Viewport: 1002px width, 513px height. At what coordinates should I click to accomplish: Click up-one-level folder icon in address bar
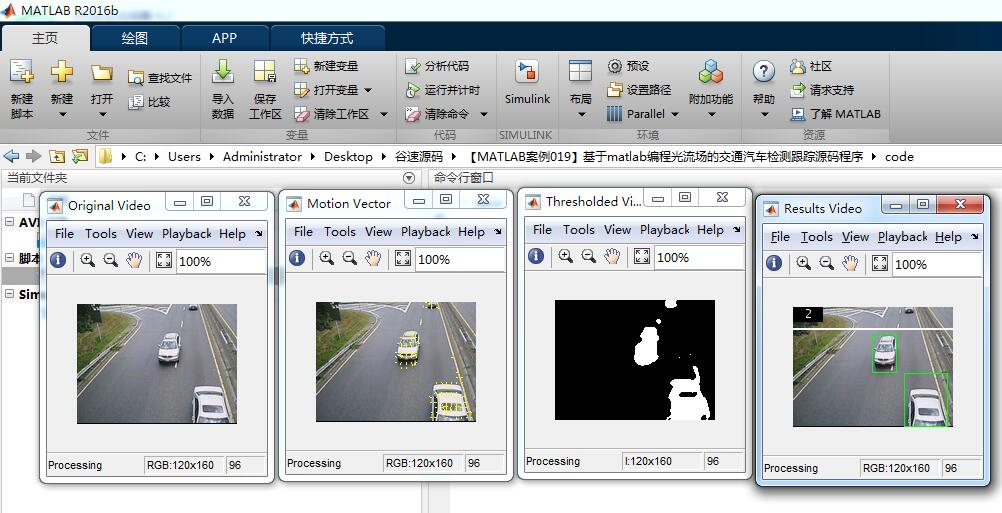(58, 157)
